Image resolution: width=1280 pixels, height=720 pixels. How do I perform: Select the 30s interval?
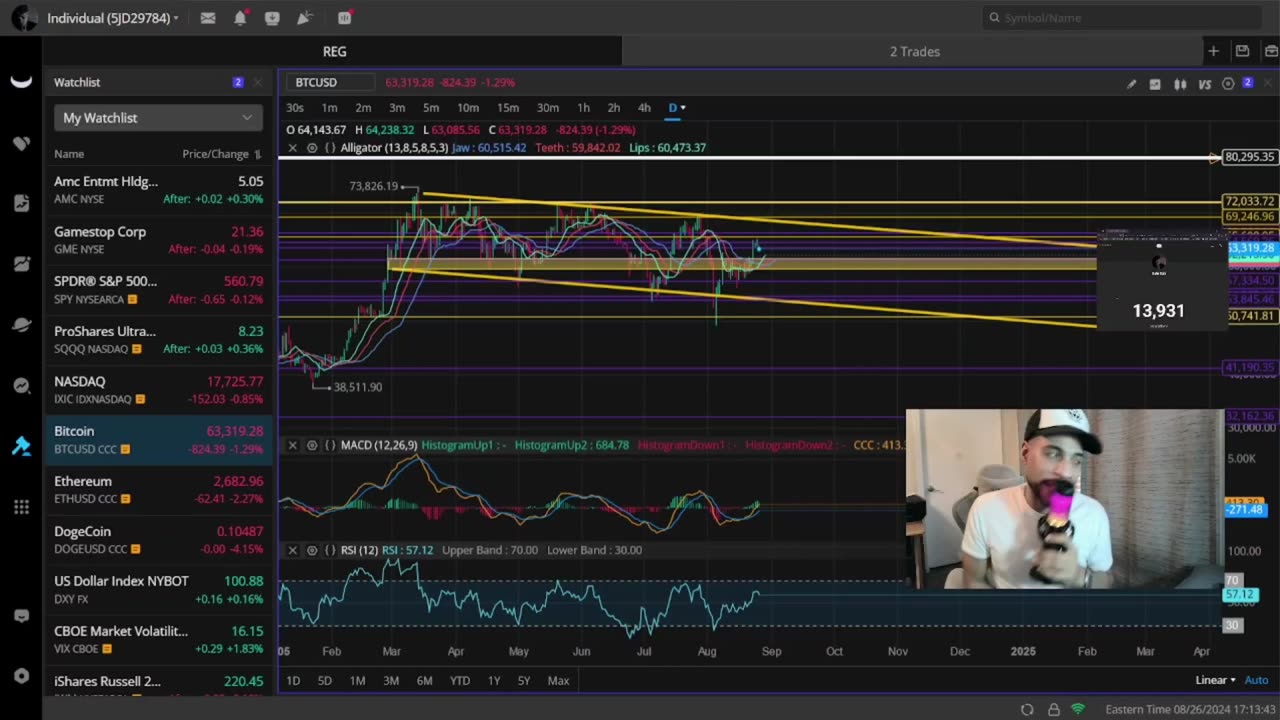click(x=295, y=108)
